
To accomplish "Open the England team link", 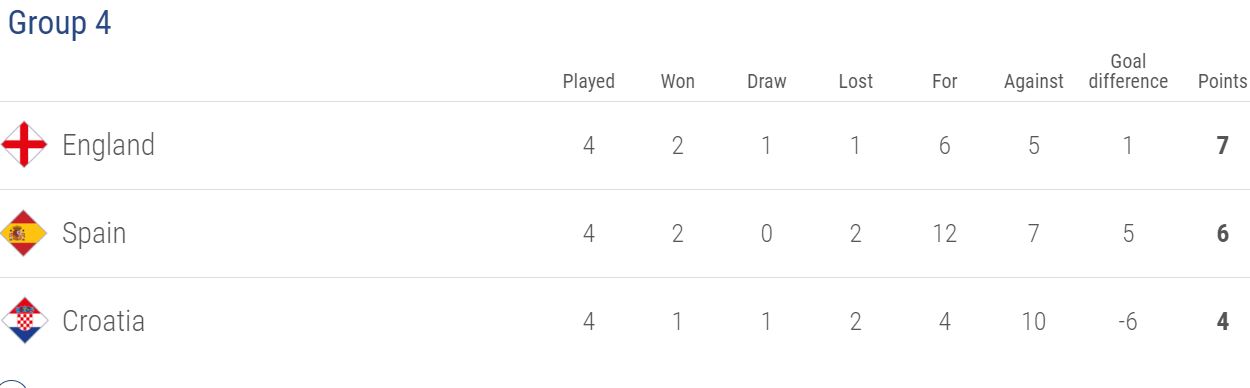I will click(x=108, y=146).
